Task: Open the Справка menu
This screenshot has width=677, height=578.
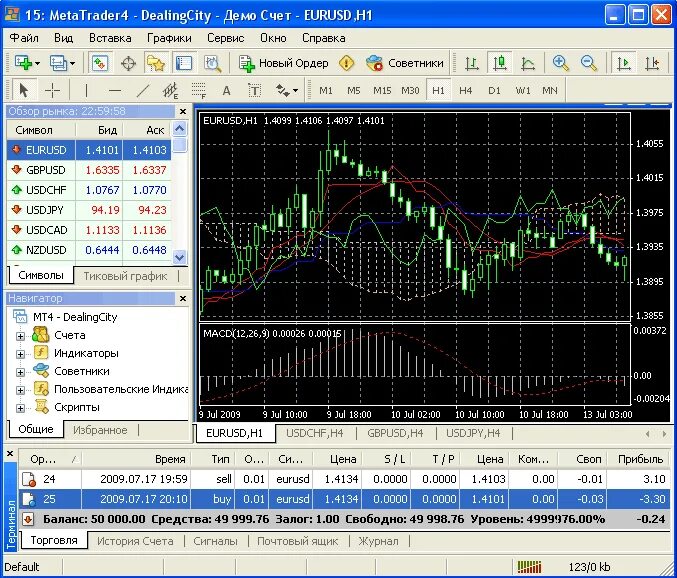Action: click(323, 38)
